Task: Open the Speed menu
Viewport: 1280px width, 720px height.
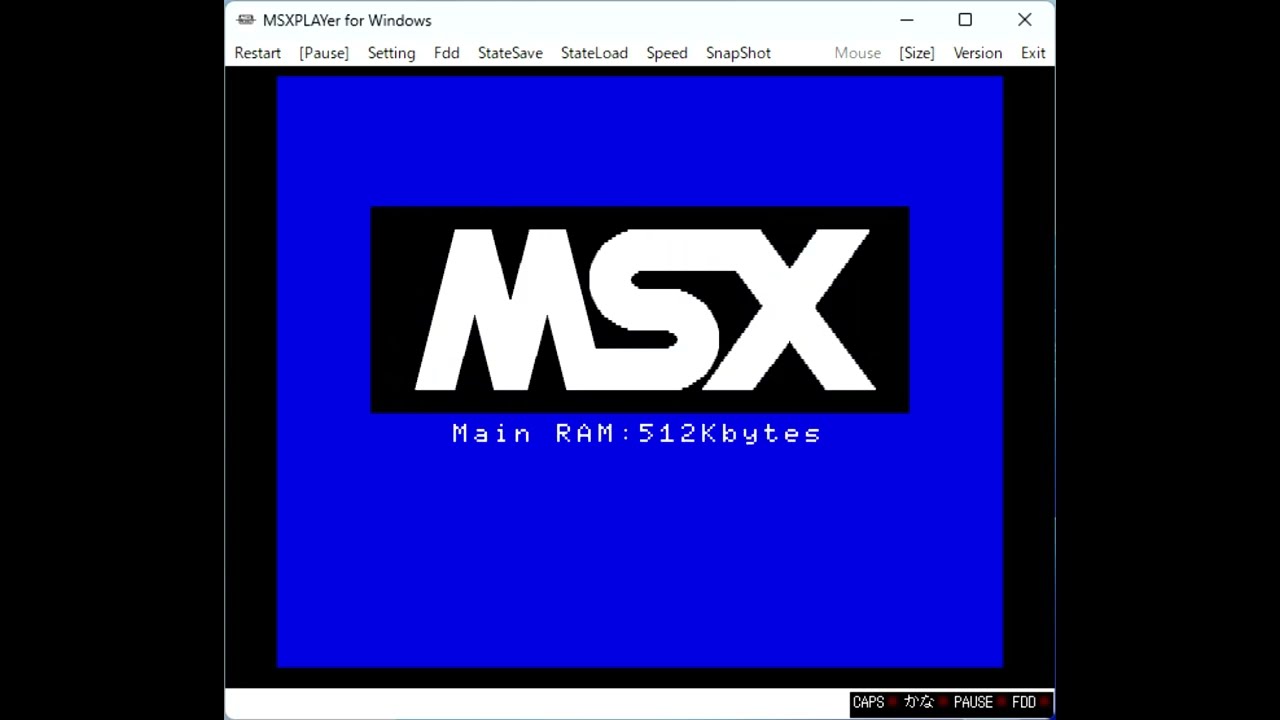Action: coord(666,53)
